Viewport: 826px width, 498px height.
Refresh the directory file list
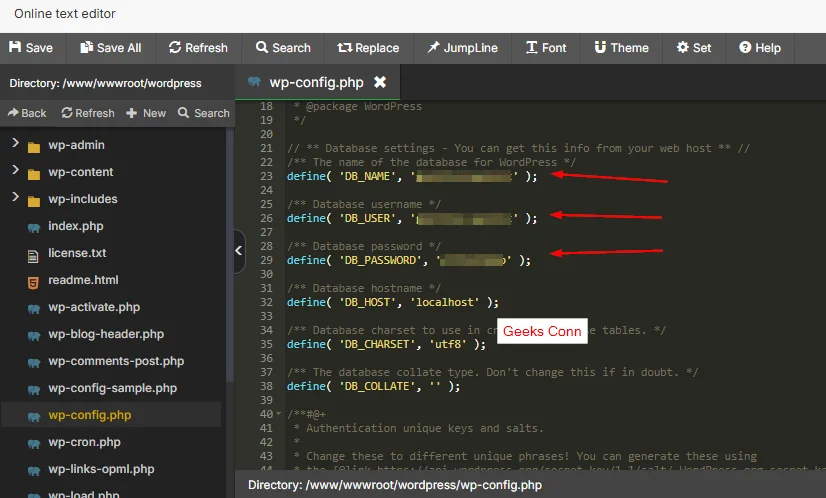tap(87, 113)
